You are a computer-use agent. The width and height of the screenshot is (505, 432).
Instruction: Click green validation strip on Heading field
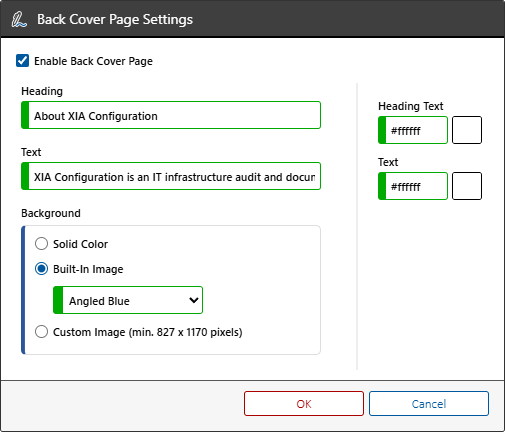click(x=25, y=115)
